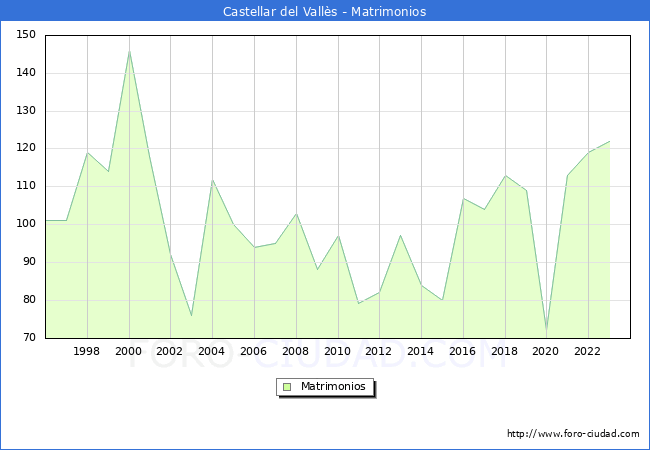Click the x-axis label 2000

(129, 351)
